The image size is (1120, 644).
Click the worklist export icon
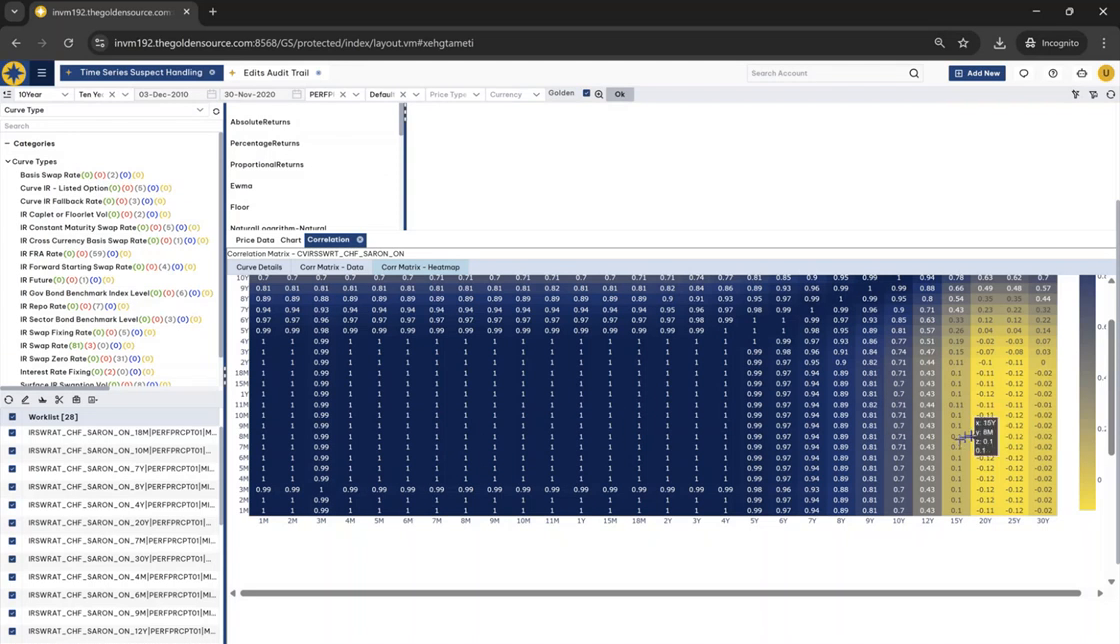93,400
